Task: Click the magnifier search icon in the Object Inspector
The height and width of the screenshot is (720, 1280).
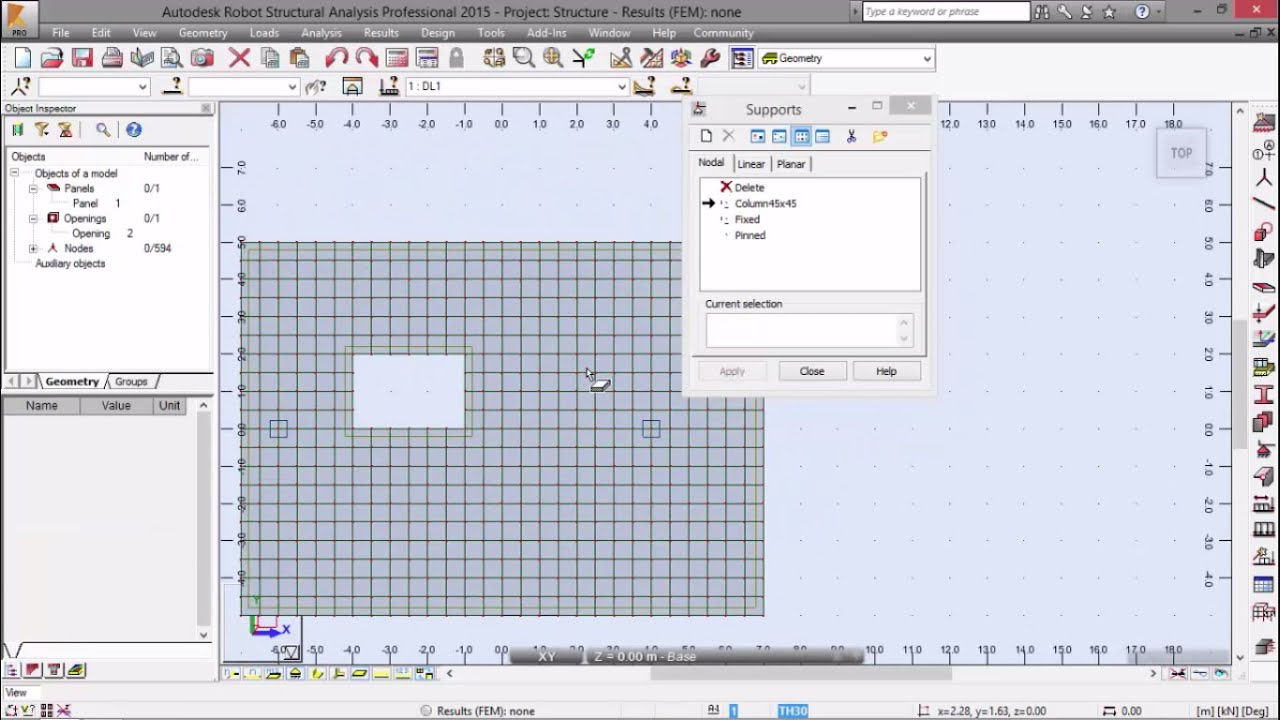Action: pyautogui.click(x=102, y=129)
